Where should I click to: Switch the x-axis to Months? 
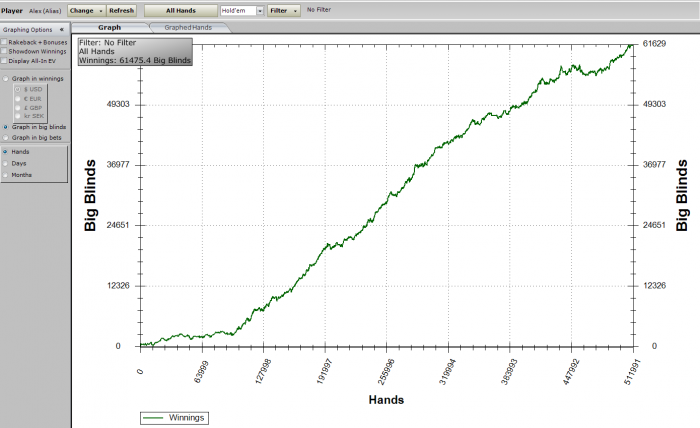click(x=5, y=175)
